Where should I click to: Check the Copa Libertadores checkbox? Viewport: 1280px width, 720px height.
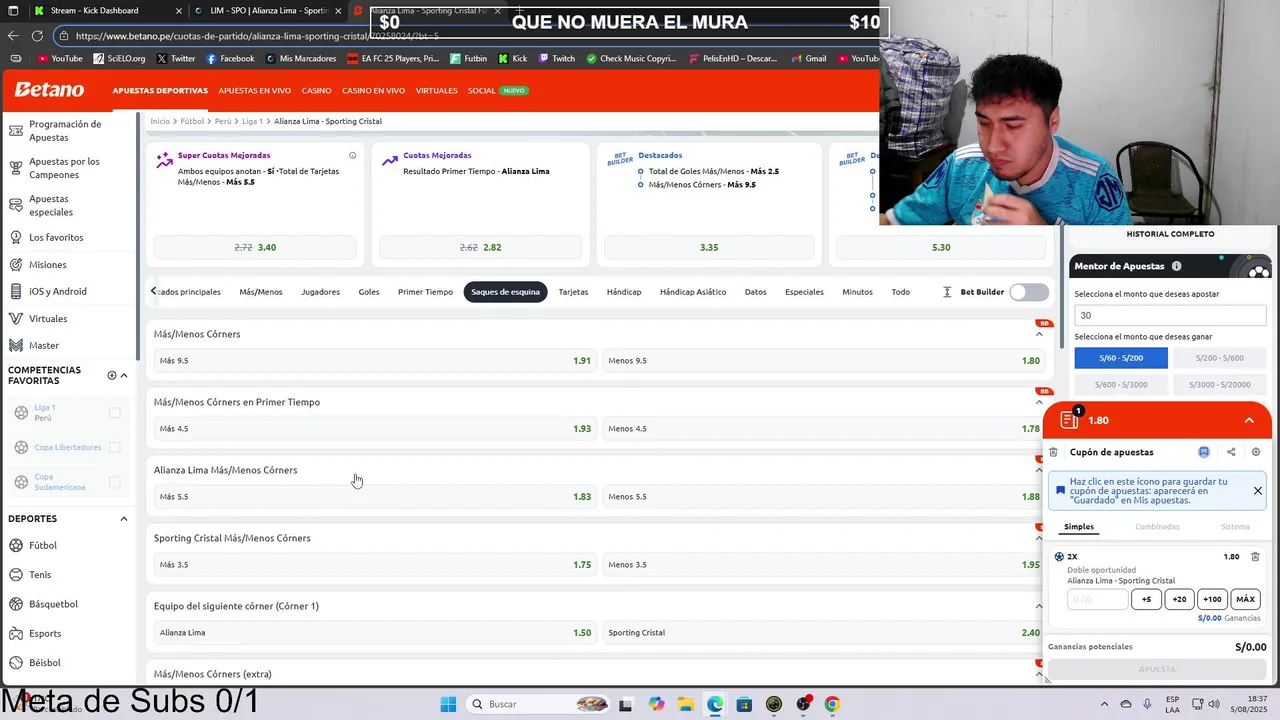(x=114, y=447)
